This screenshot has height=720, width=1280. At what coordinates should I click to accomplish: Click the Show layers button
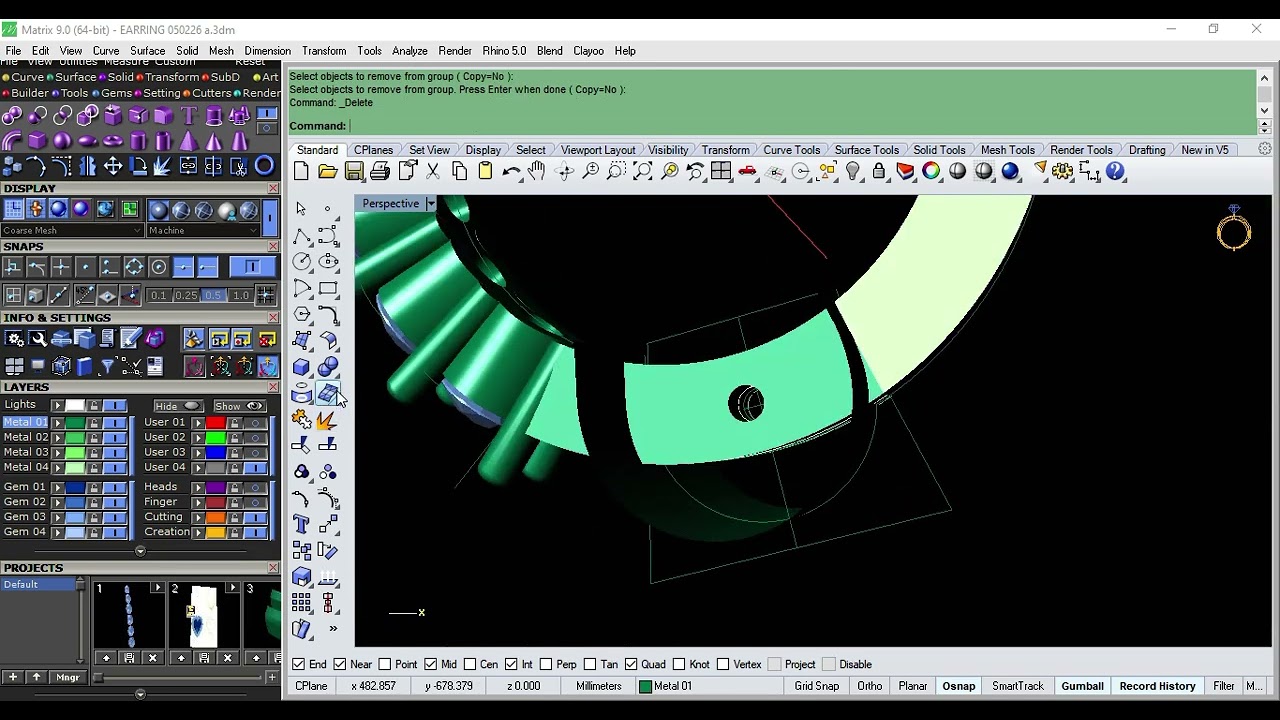pos(239,406)
